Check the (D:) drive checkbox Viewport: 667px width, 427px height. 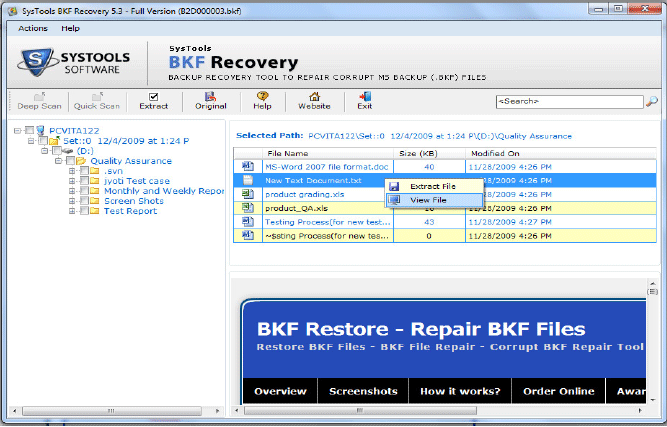tap(57, 151)
